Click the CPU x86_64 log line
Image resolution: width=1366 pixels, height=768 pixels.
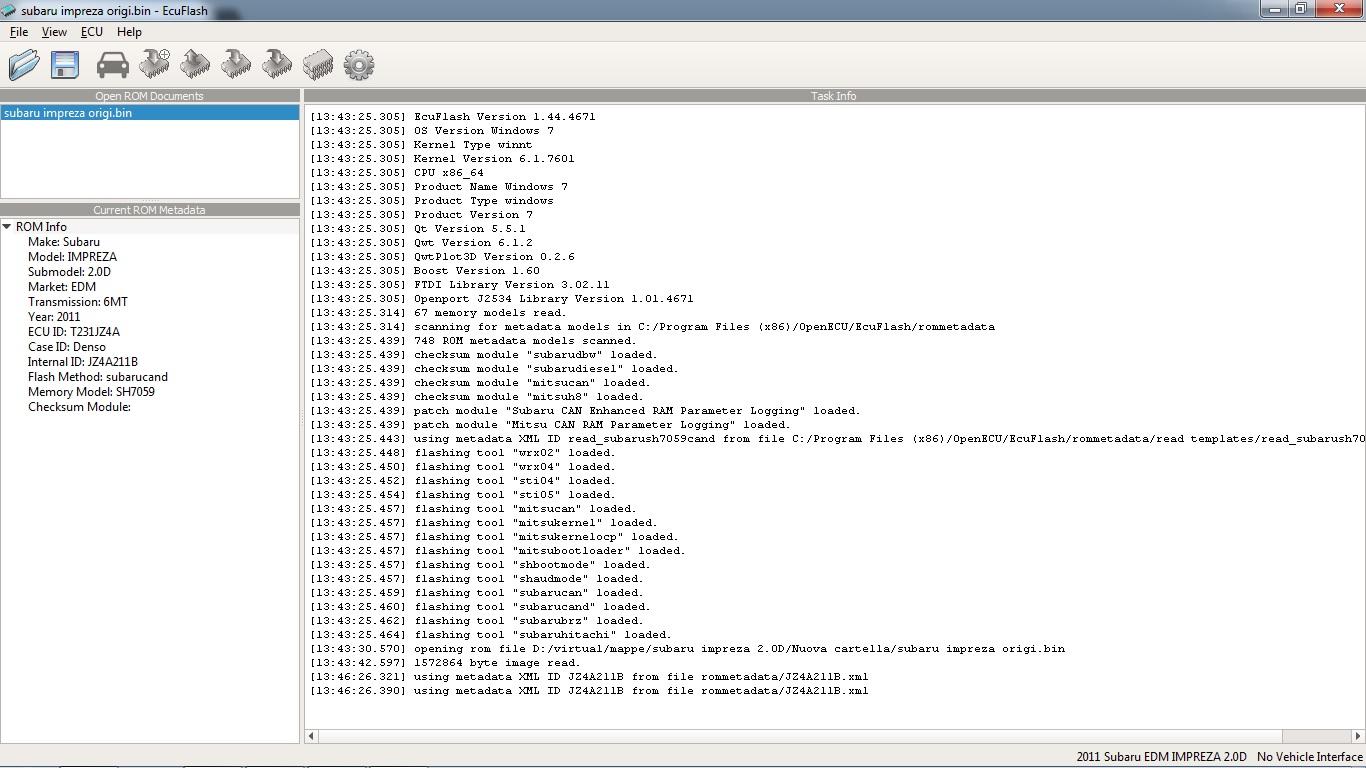(x=397, y=172)
